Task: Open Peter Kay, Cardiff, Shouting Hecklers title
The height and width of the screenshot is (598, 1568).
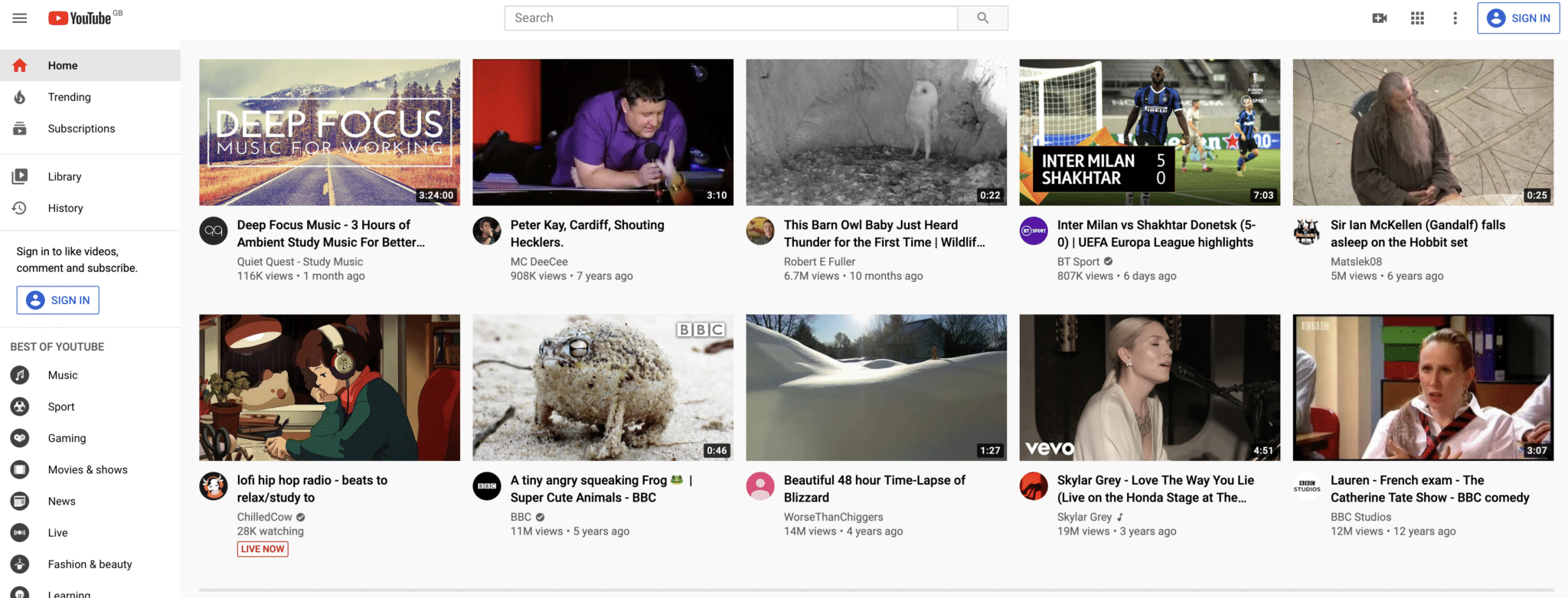Action: coord(587,234)
